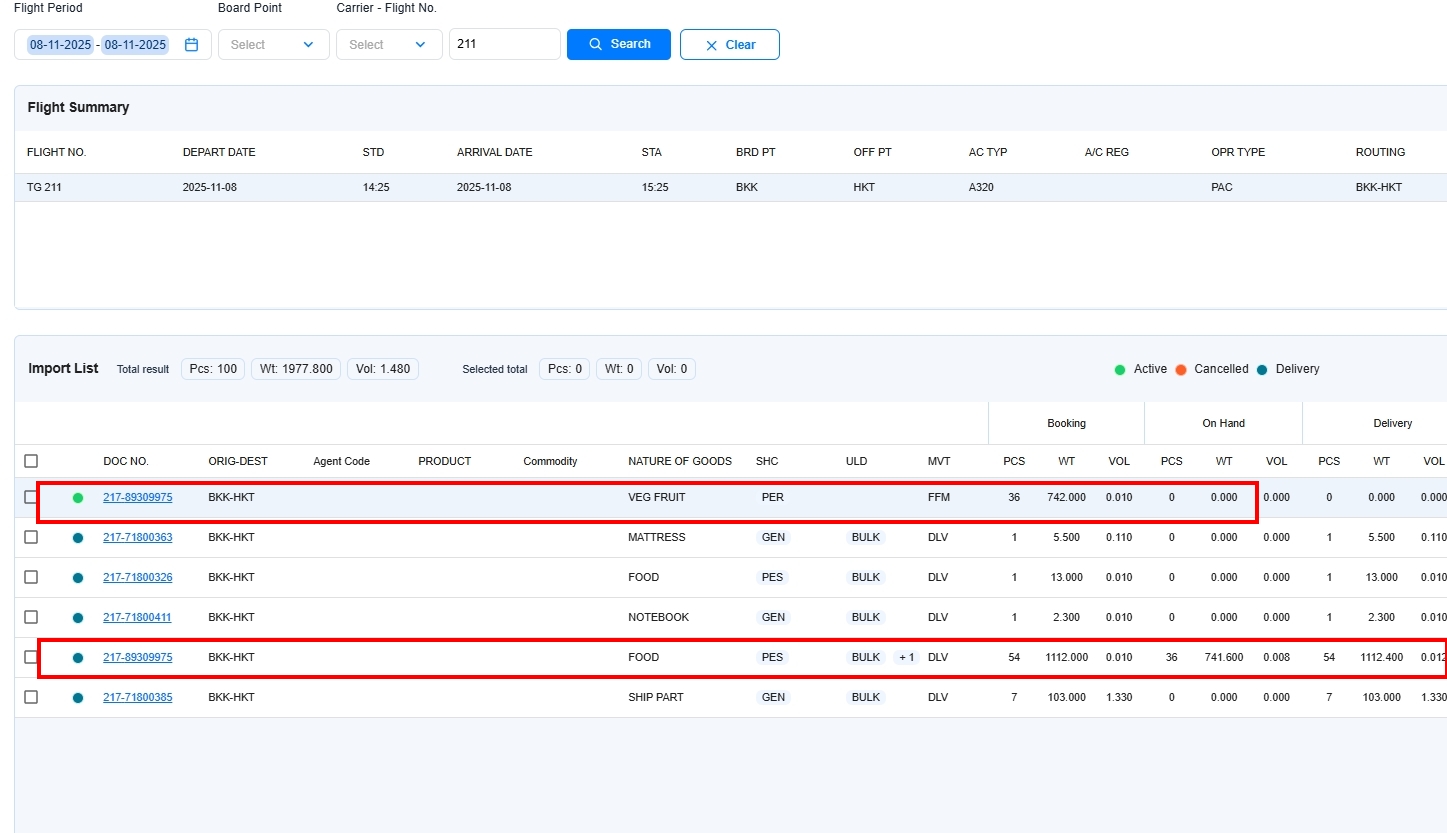The image size is (1447, 833).
Task: Select the SHIP PART row checkbox
Action: [31, 697]
